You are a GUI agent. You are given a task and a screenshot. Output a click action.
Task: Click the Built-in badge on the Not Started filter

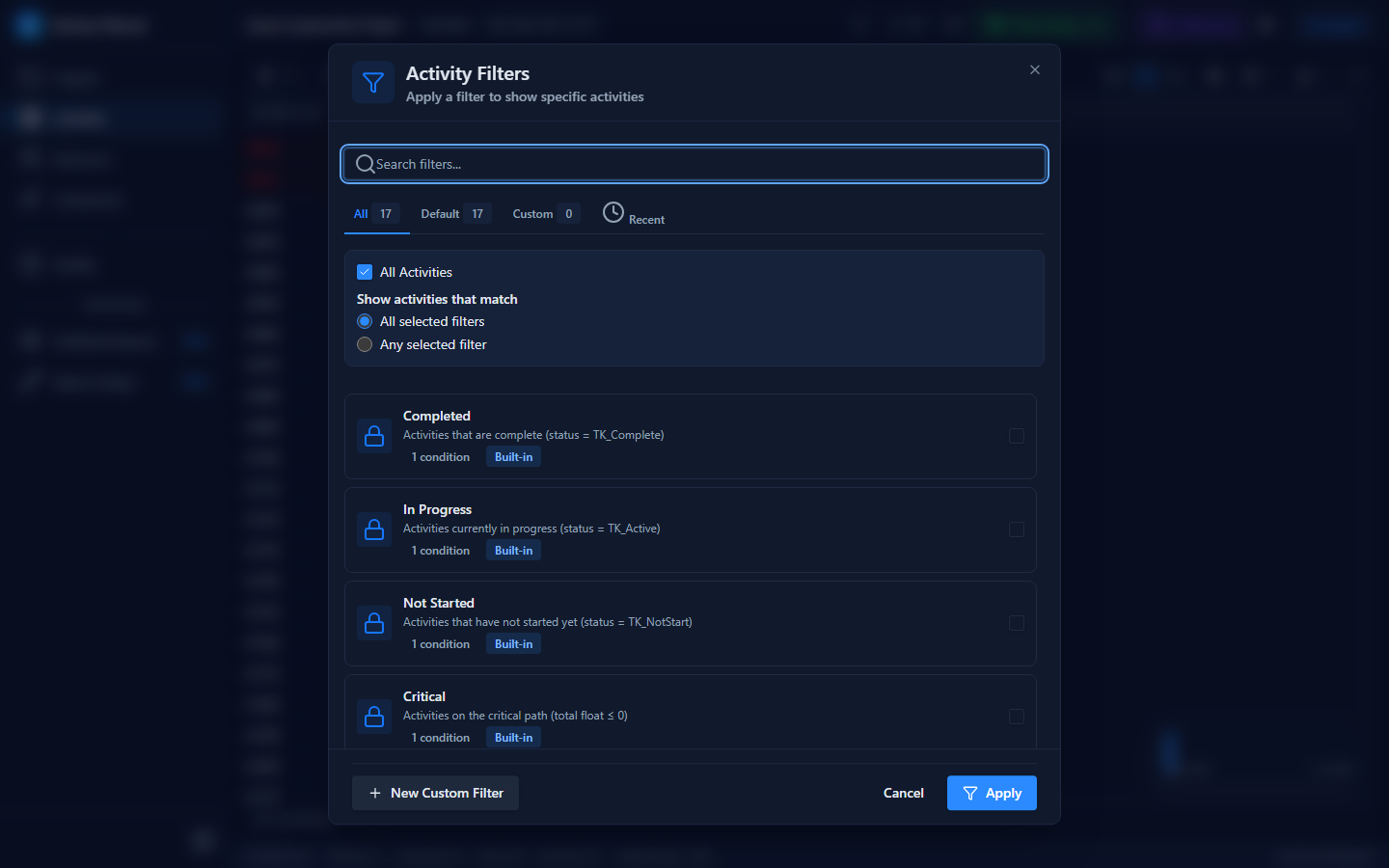click(x=513, y=644)
